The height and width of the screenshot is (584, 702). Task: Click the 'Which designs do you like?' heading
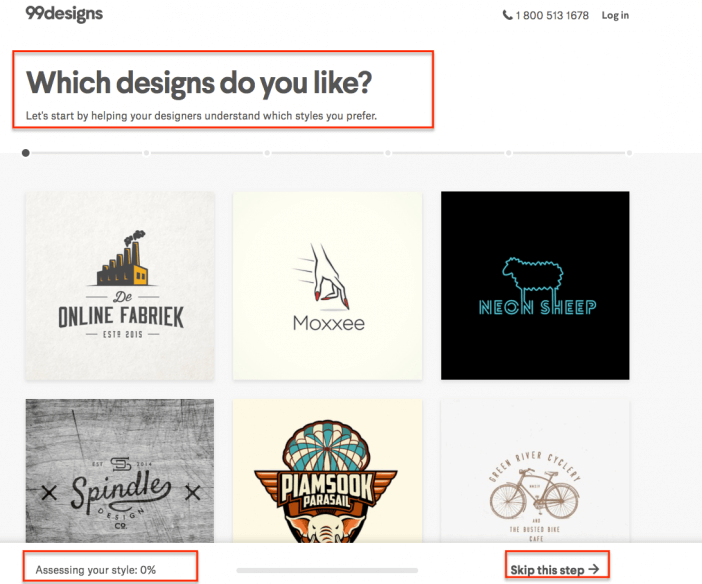(x=199, y=83)
